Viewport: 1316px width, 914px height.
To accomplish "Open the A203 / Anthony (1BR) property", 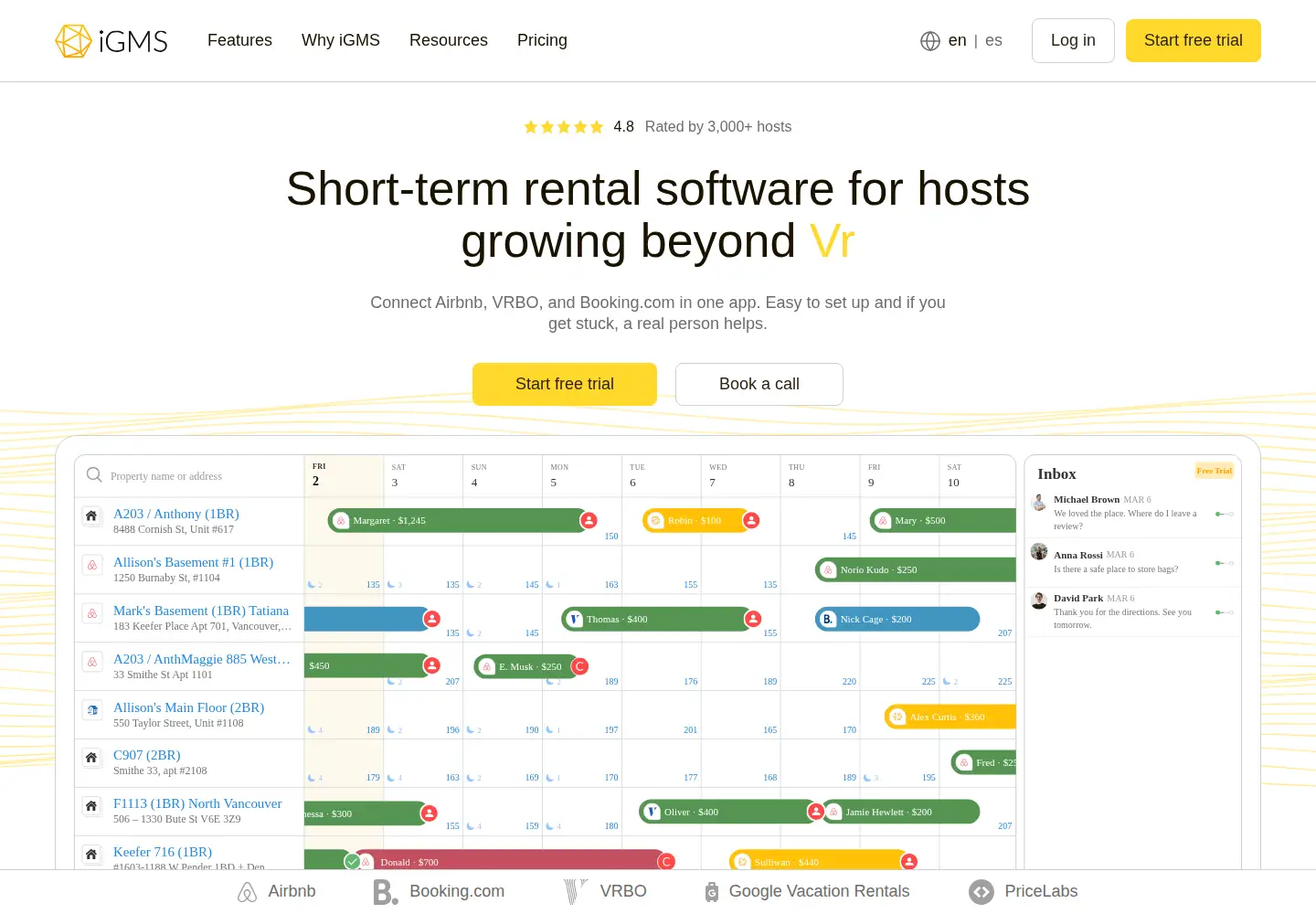I will click(176, 514).
